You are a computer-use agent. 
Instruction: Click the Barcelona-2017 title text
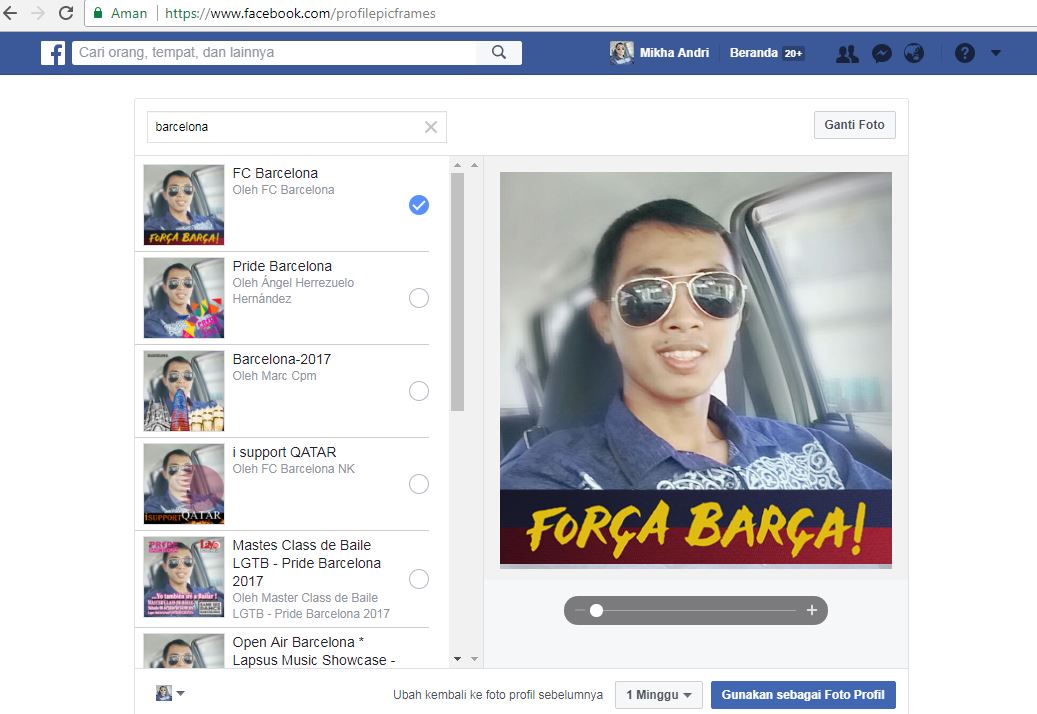282,359
